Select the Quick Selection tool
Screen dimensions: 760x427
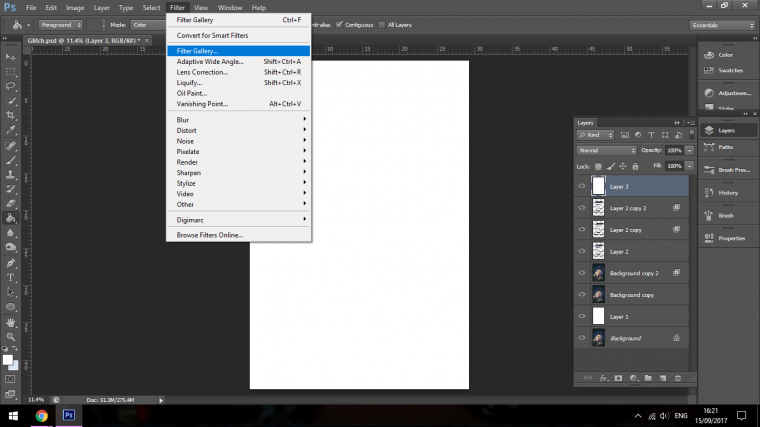[10, 101]
